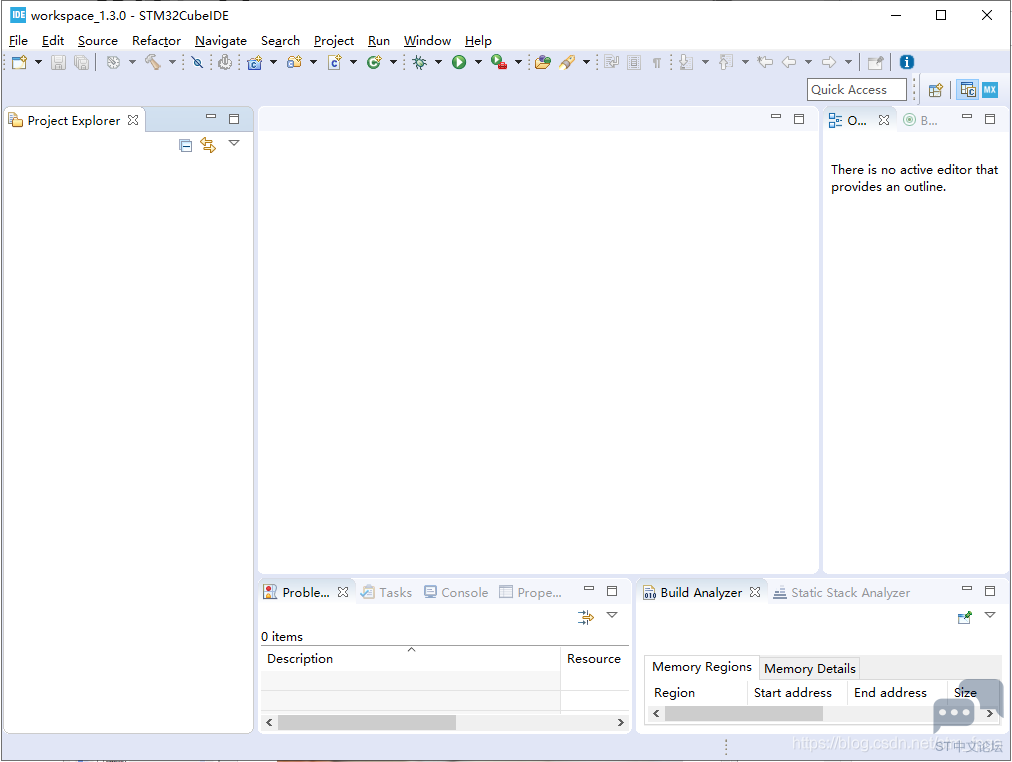This screenshot has height=762, width=1012.
Task: Open the Information Center icon
Action: [x=907, y=62]
